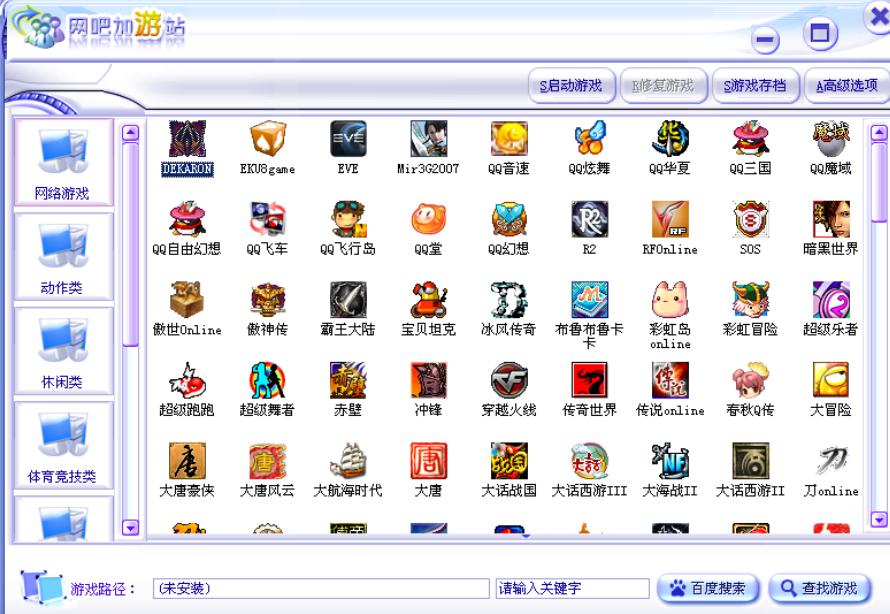Click the 百度搜索 button
The height and width of the screenshot is (614, 890).
[x=708, y=588]
